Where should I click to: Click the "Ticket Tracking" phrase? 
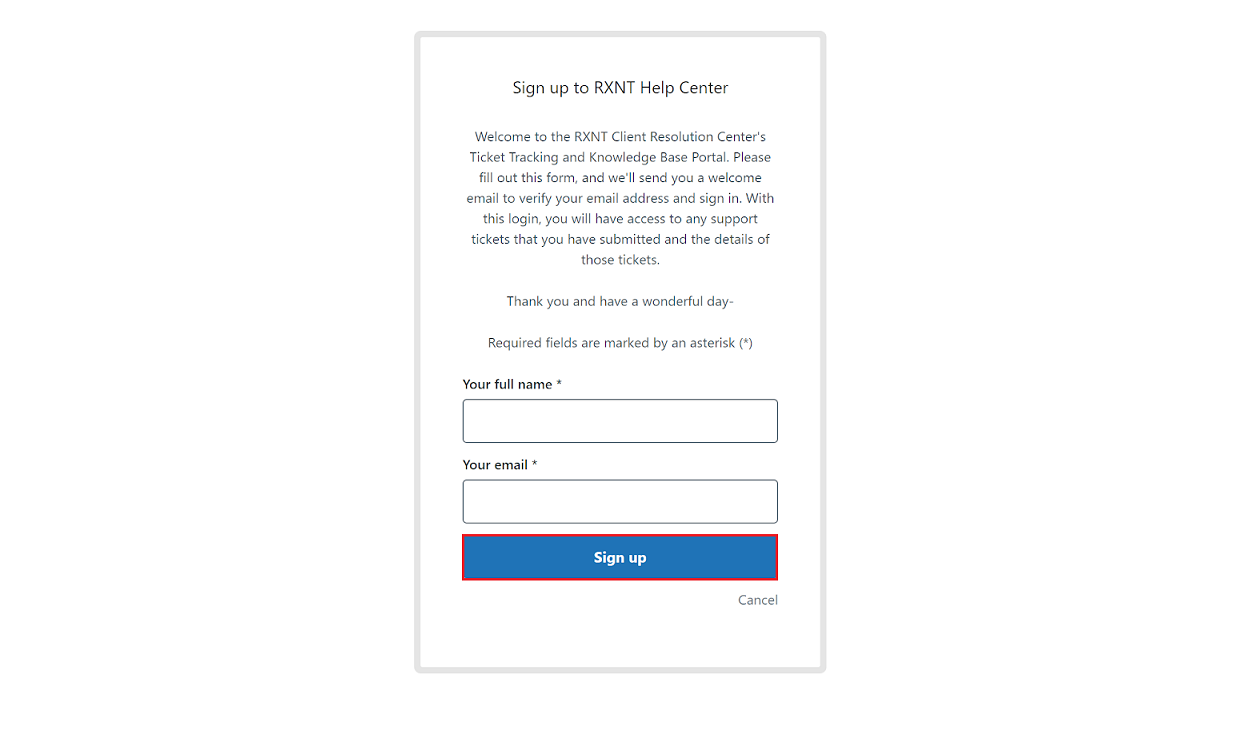click(510, 157)
